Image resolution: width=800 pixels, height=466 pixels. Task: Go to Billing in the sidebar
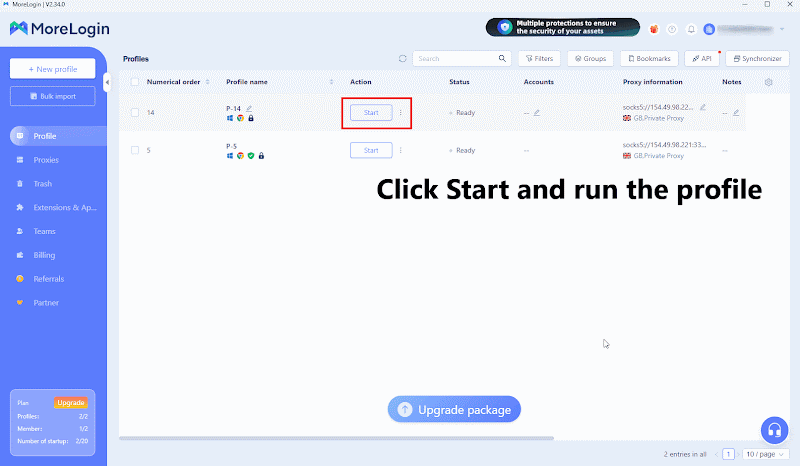tap(44, 255)
